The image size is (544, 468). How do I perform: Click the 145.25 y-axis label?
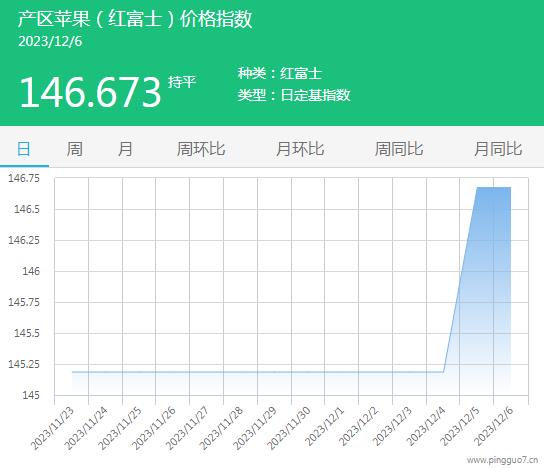[24, 364]
